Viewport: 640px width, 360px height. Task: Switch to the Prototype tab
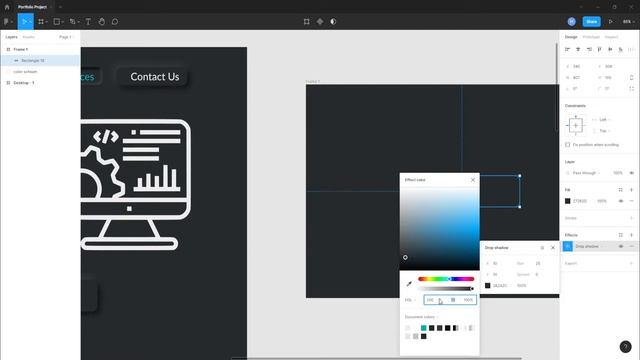(591, 37)
